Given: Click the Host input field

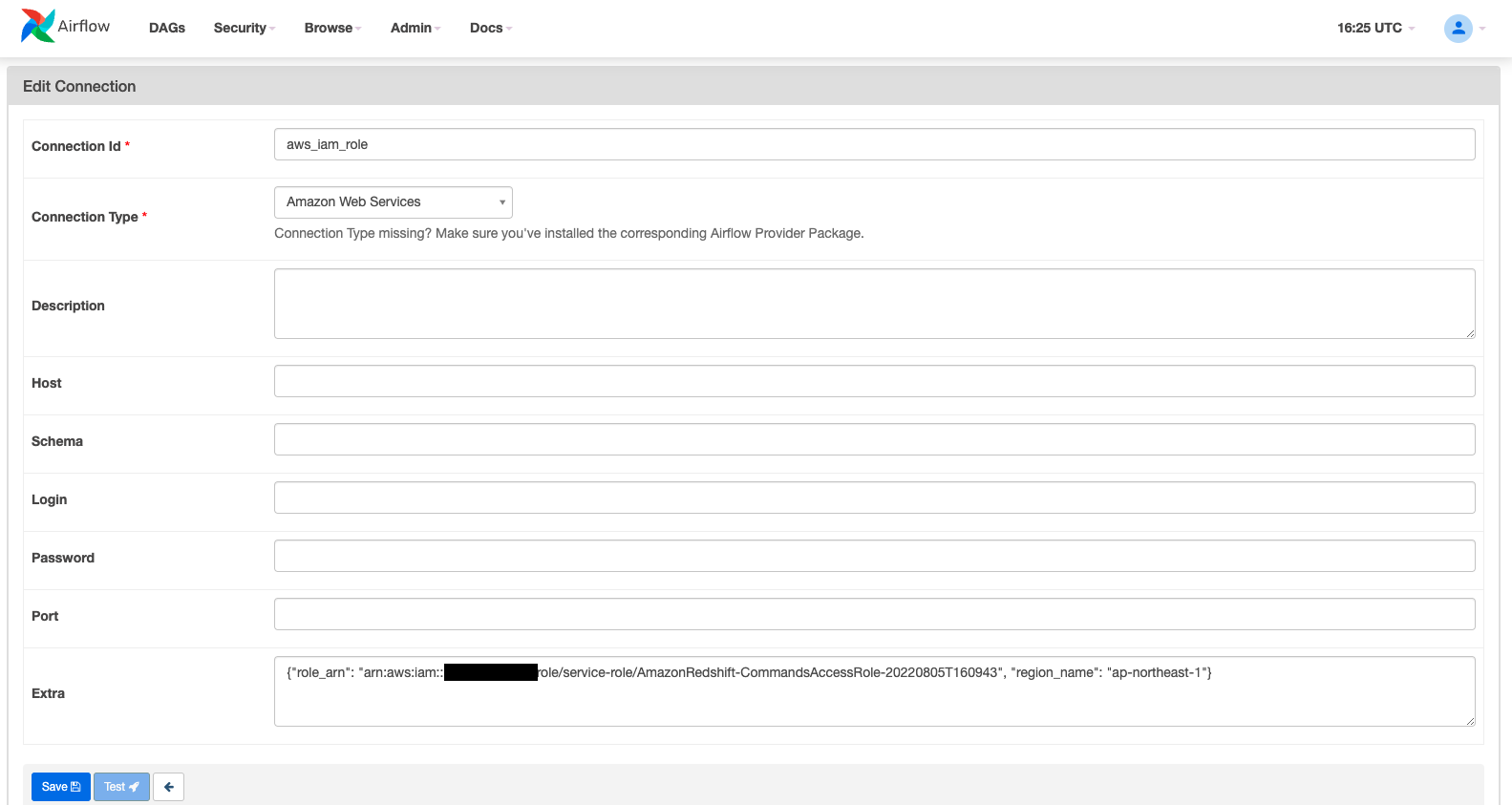Looking at the screenshot, I should tap(875, 381).
